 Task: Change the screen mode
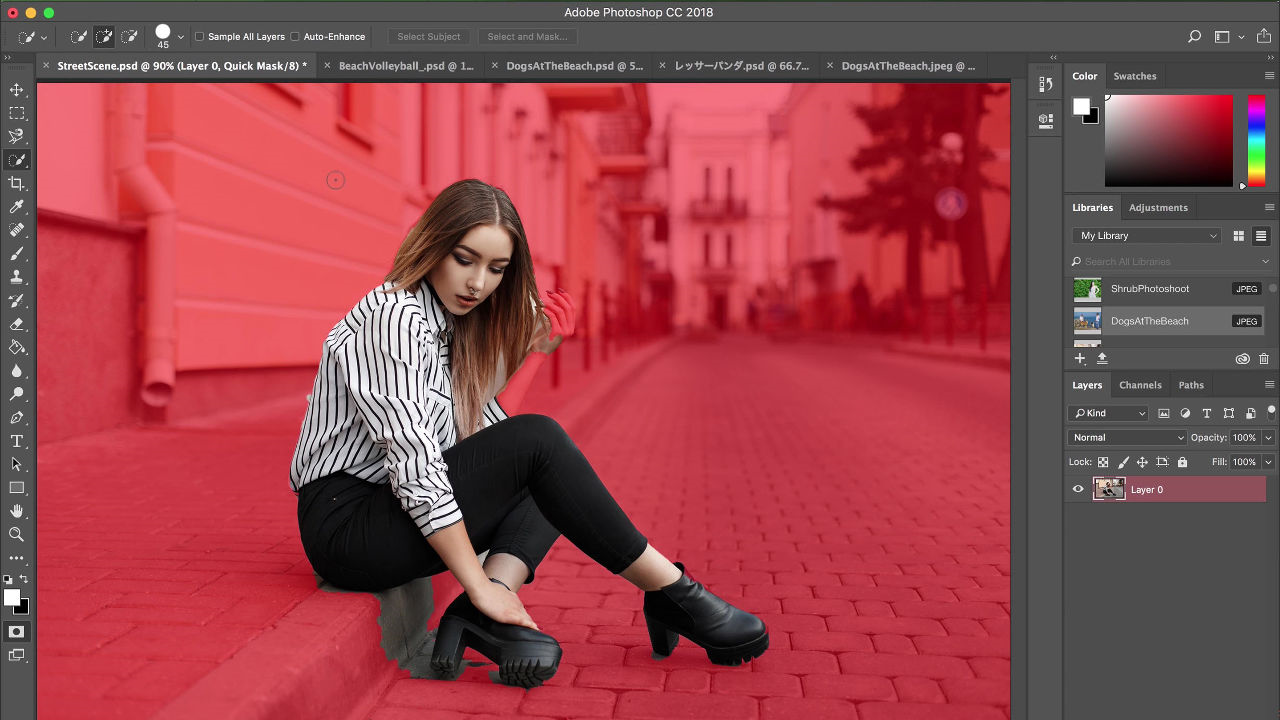(x=17, y=655)
